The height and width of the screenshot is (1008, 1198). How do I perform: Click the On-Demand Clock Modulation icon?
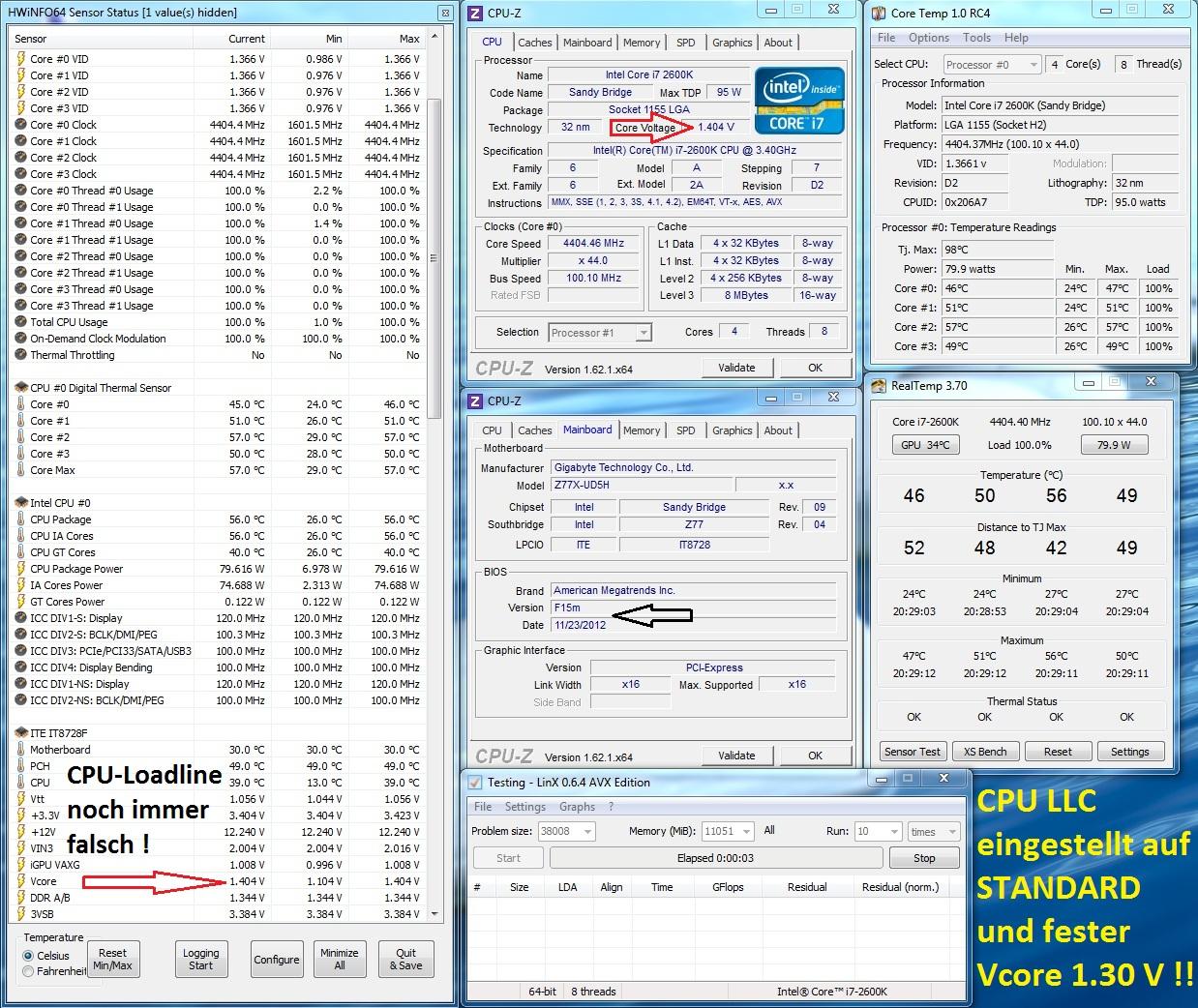tap(20, 338)
